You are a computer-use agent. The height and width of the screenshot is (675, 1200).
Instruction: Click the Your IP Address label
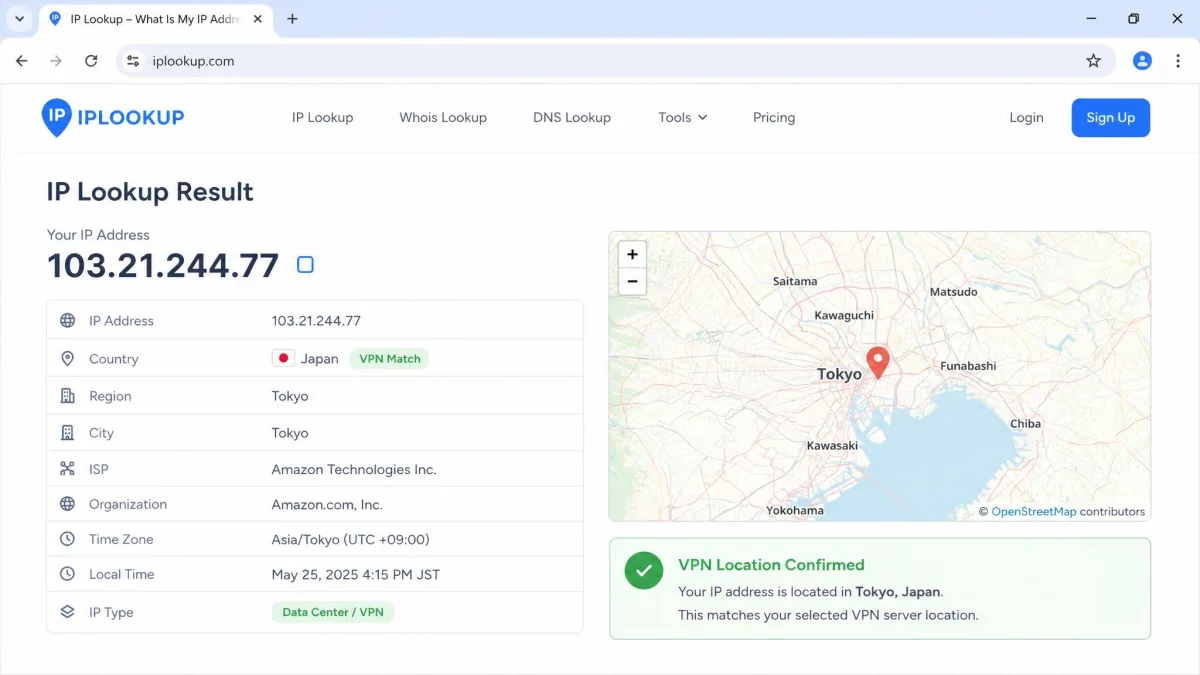click(98, 235)
